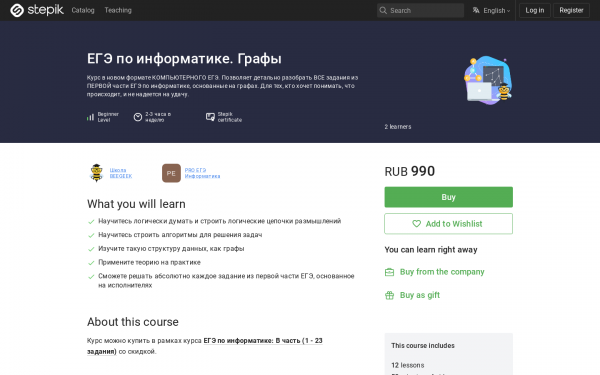
Task: Open the Buy from the company link
Action: (x=442, y=272)
